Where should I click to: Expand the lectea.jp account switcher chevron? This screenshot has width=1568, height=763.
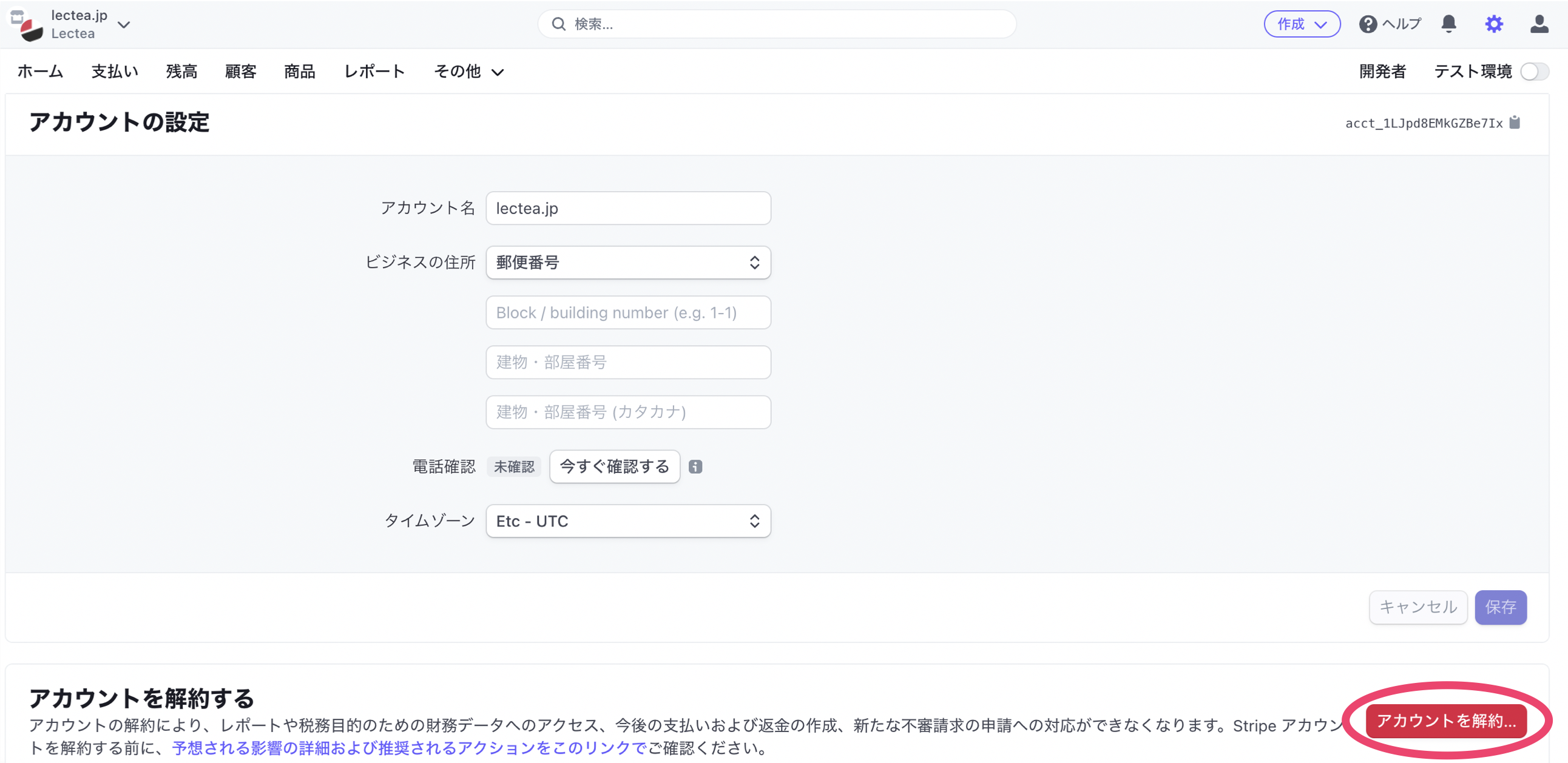124,25
